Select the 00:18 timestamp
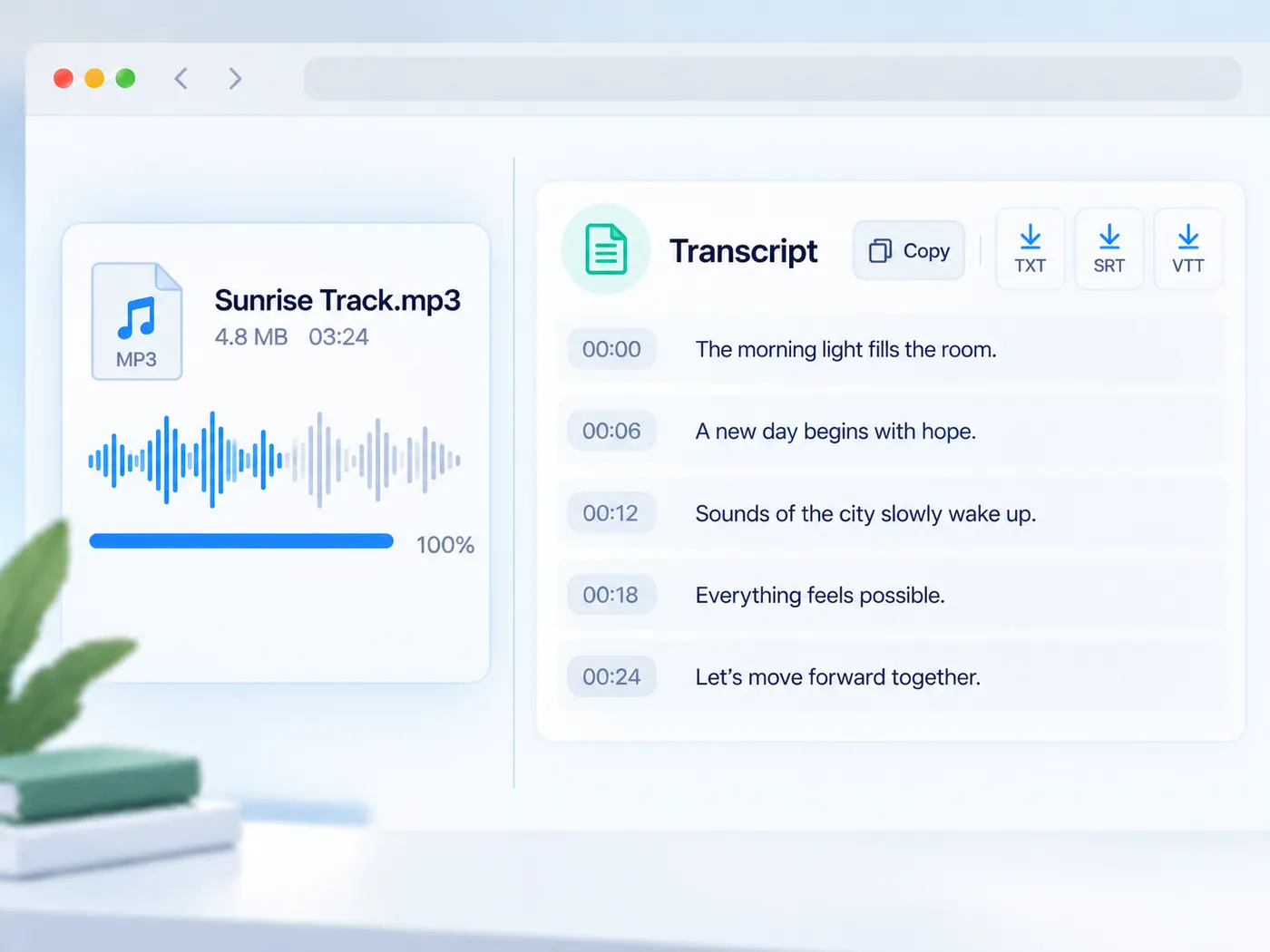Viewport: 1270px width, 952px height. click(x=611, y=595)
